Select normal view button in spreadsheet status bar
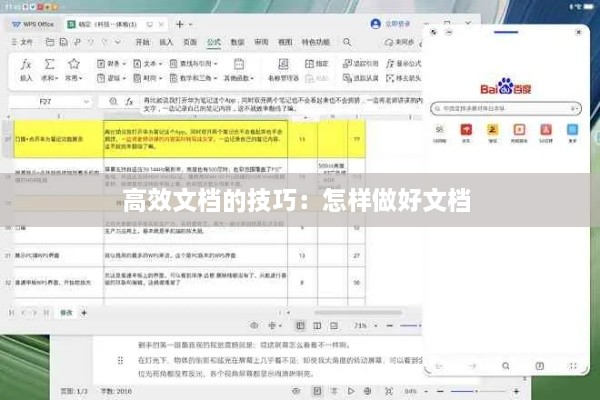This screenshot has width=600, height=400. [x=300, y=325]
